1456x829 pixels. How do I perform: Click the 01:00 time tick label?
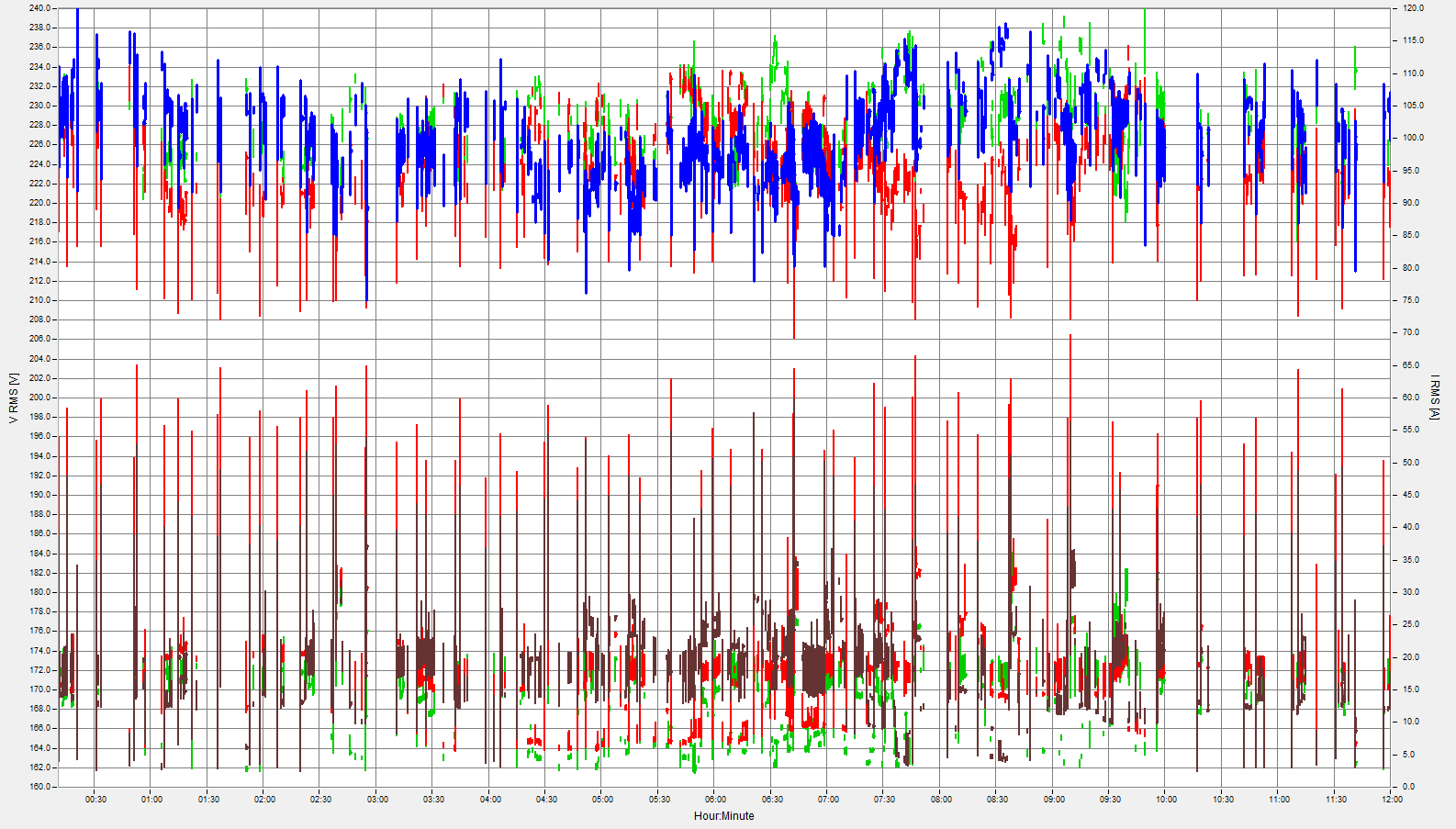point(152,799)
